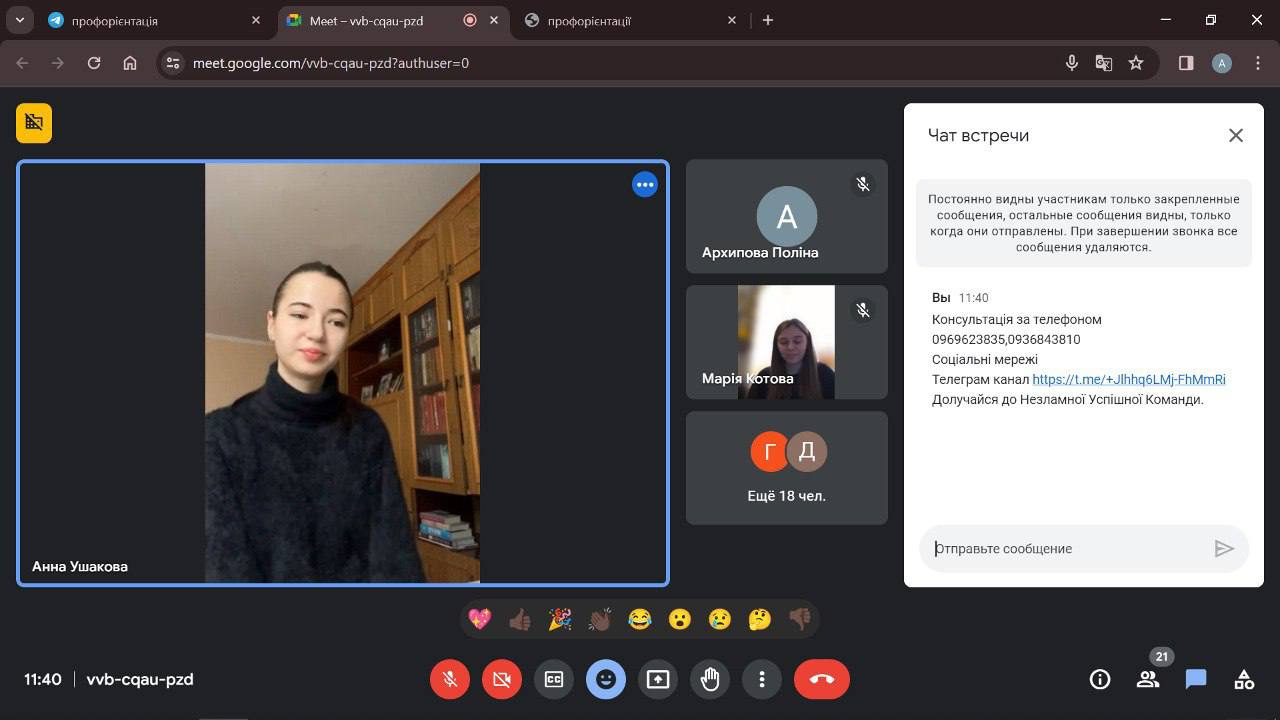The image size is (1280, 720).
Task: Toggle closed captions
Action: pyautogui.click(x=554, y=679)
